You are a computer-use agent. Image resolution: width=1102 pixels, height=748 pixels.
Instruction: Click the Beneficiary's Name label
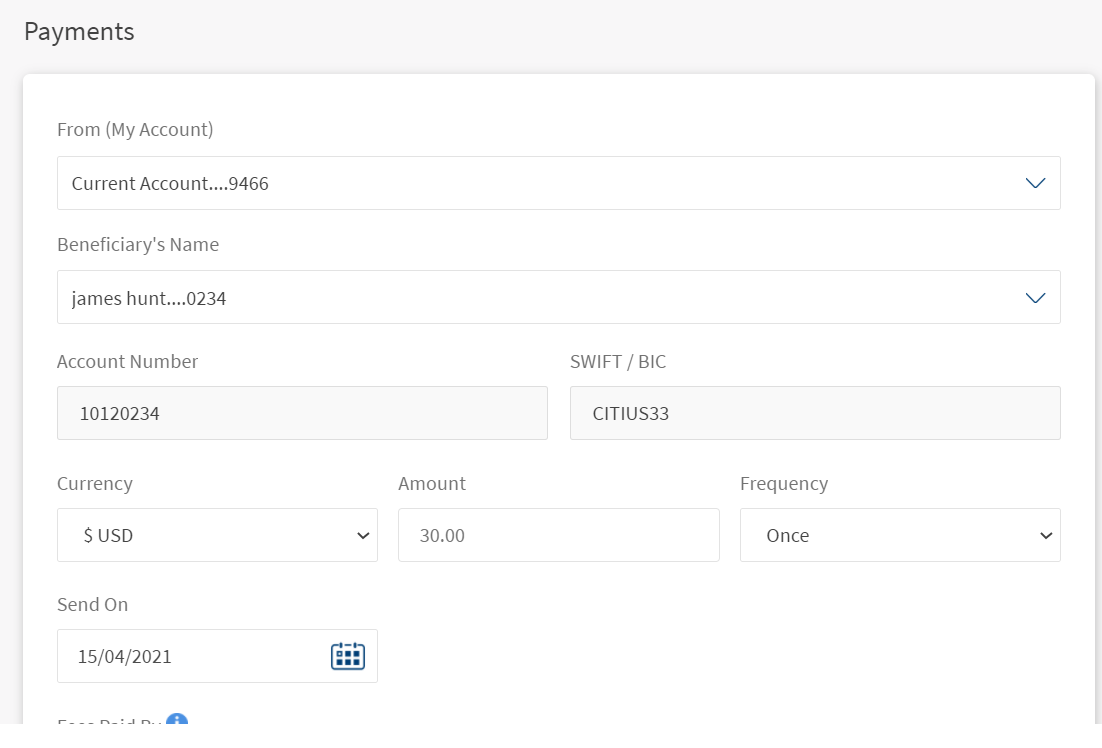(x=138, y=244)
